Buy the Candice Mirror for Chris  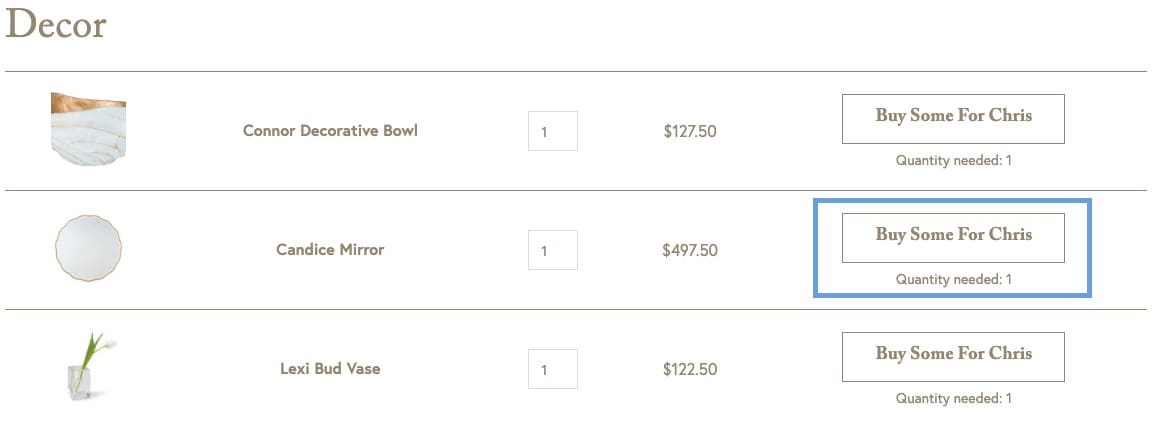point(953,238)
